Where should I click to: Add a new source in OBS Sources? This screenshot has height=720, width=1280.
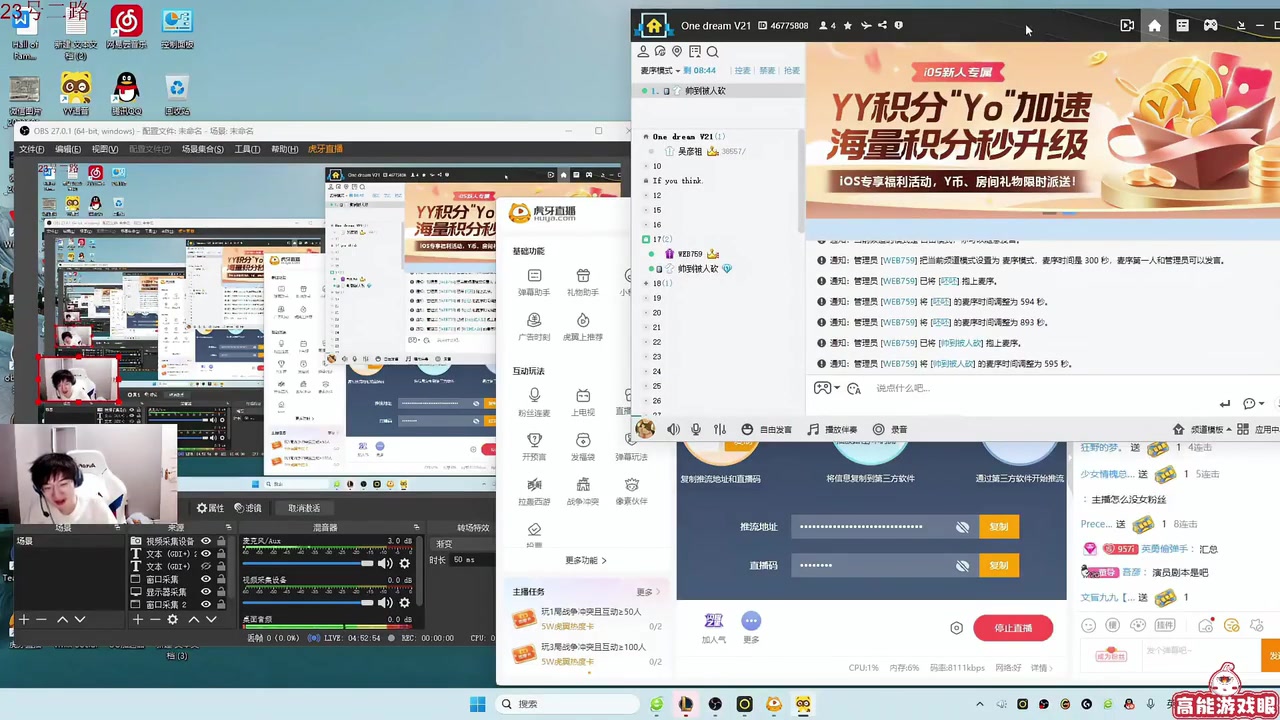click(138, 620)
